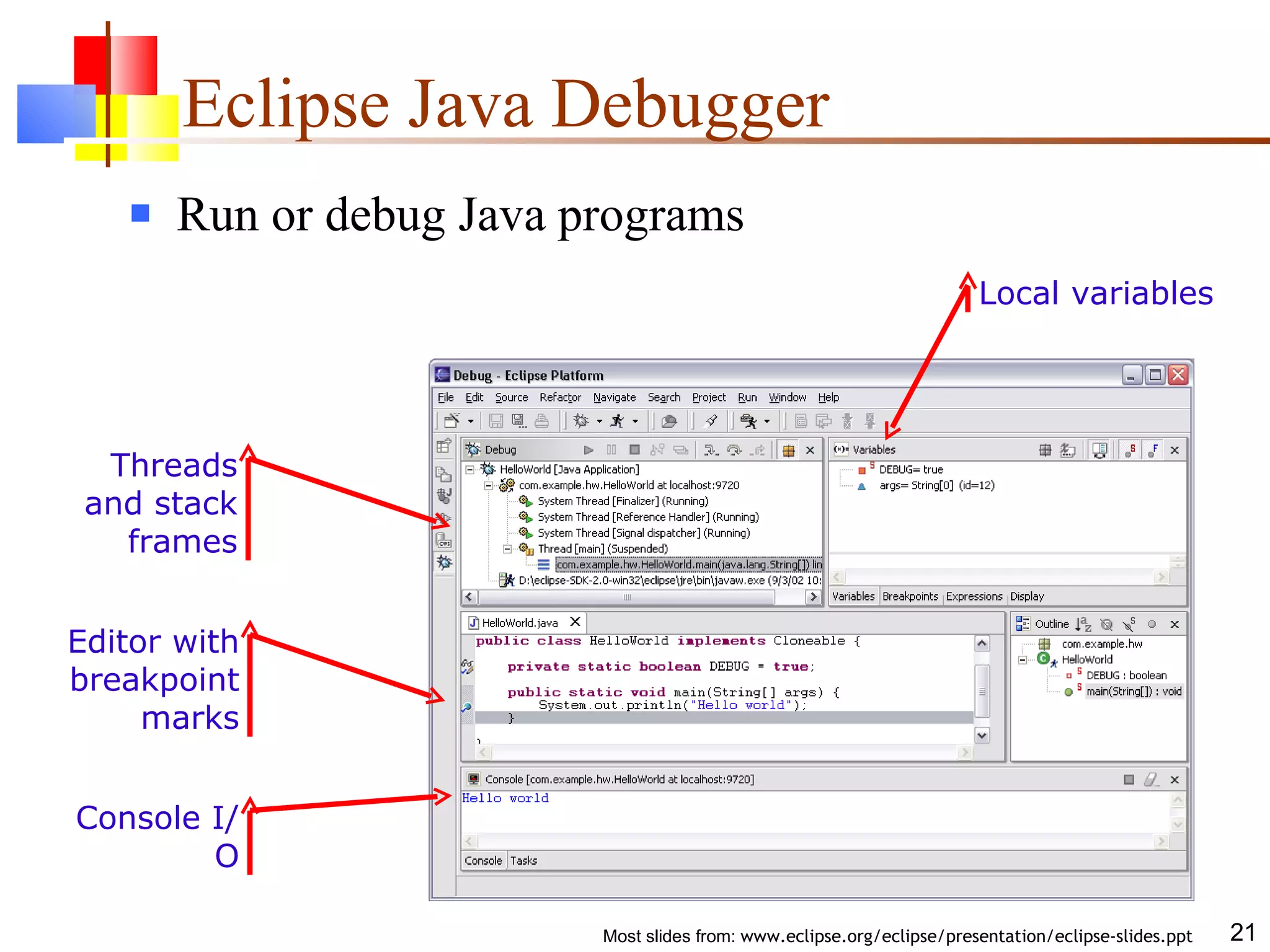This screenshot has width=1270, height=952.
Task: Collapse com.example.hw.HelloWorld at localhost:9720 node
Action: [489, 486]
